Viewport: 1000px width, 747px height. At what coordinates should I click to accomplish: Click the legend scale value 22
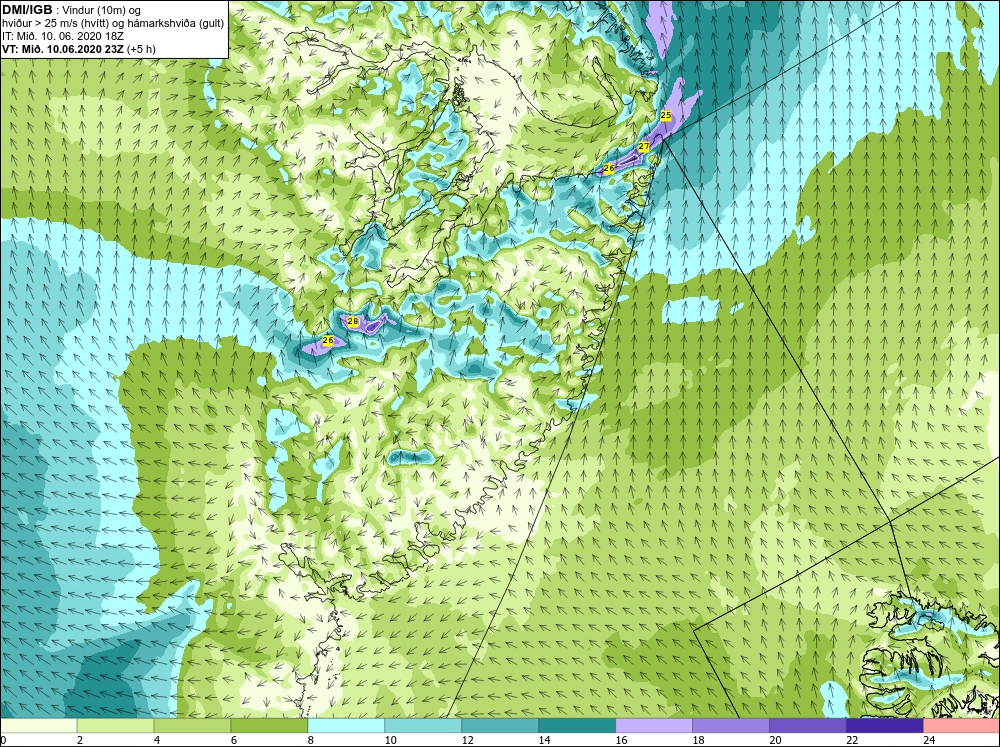click(852, 740)
